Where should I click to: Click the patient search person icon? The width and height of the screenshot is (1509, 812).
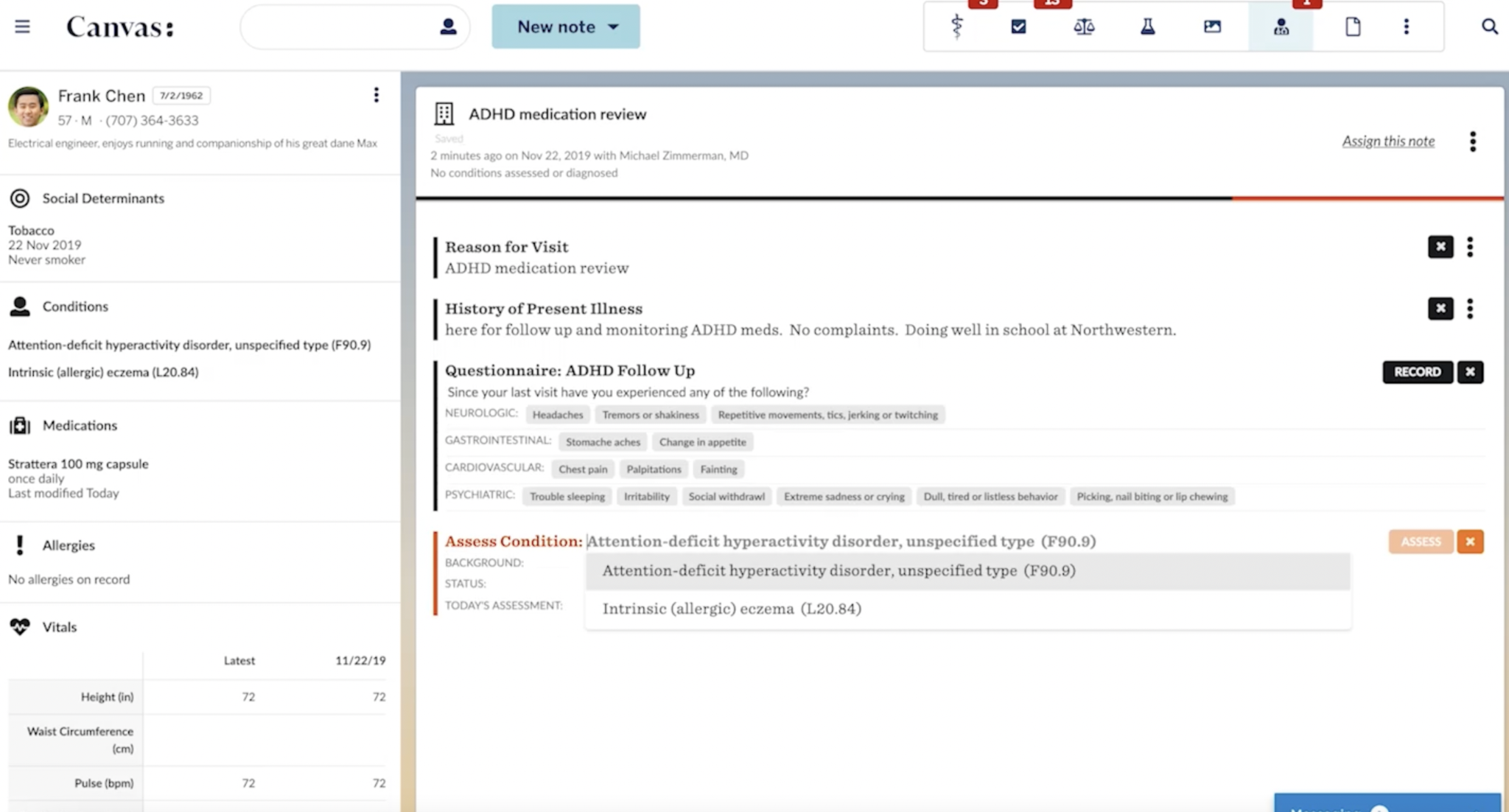point(448,27)
